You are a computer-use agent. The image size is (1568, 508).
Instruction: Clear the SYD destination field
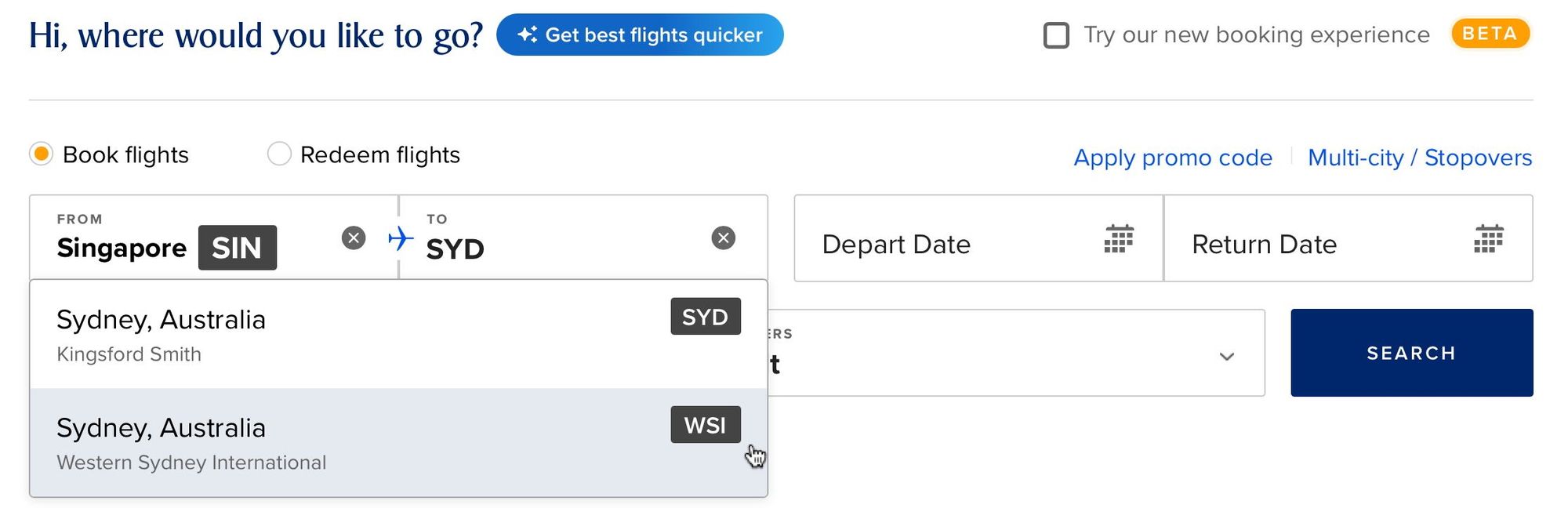(x=723, y=238)
